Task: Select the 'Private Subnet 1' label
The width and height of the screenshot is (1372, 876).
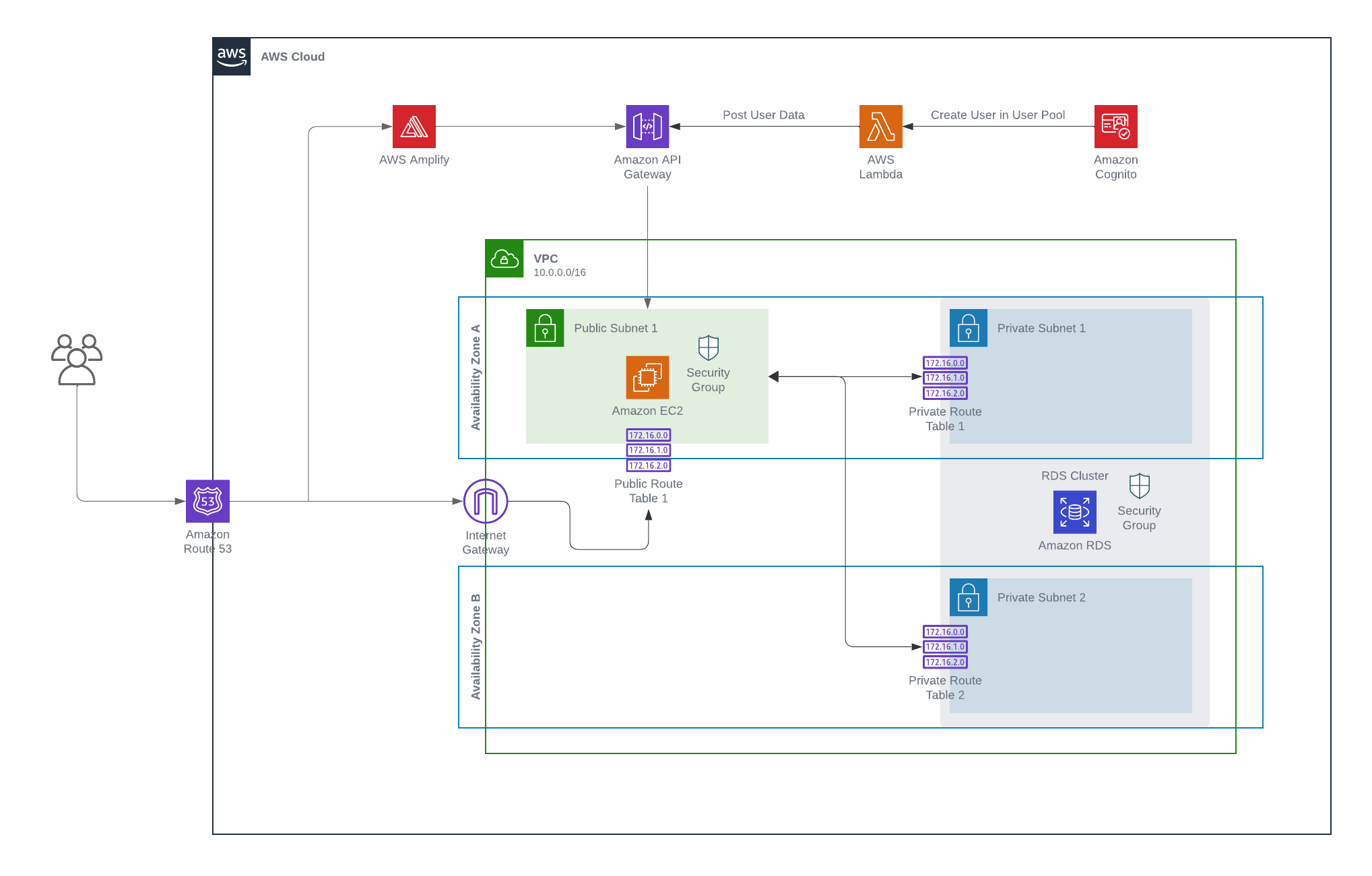Action: point(1041,328)
